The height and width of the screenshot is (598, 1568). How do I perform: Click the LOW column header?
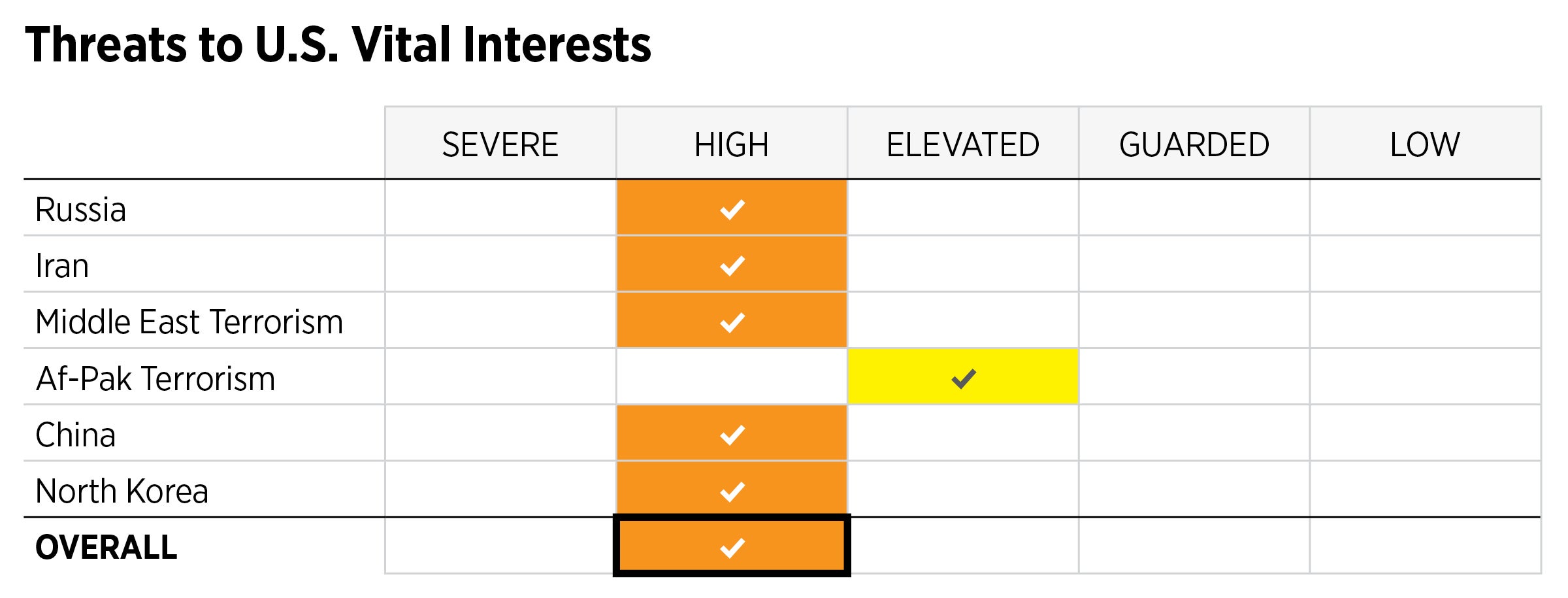(x=1424, y=144)
